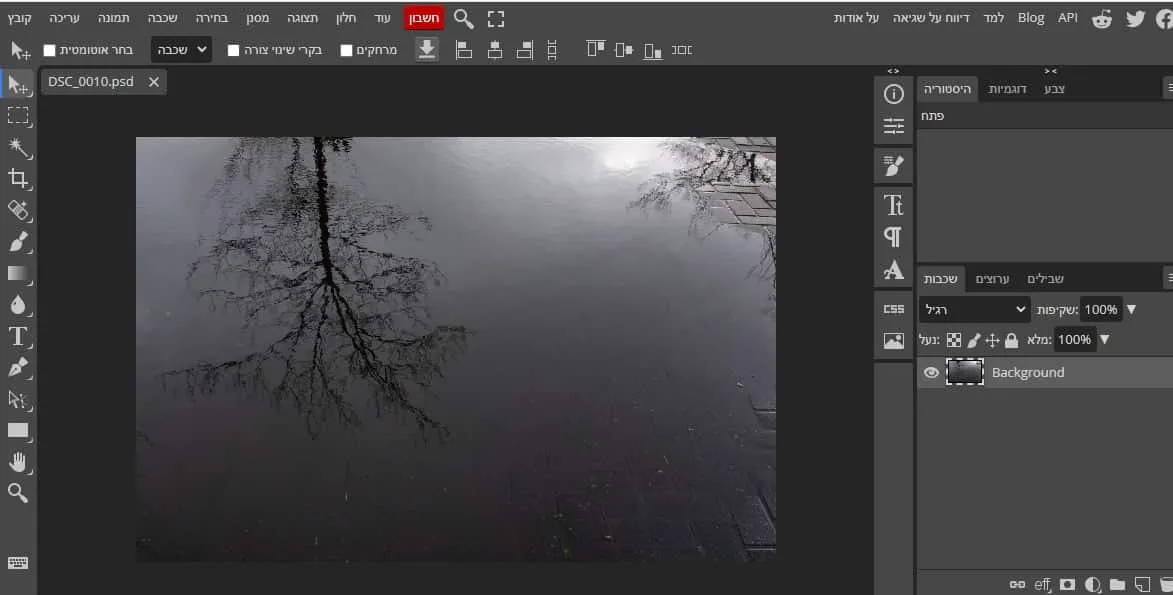Enable the auto-select checkbox (בחר אוטומטית)

click(49, 50)
